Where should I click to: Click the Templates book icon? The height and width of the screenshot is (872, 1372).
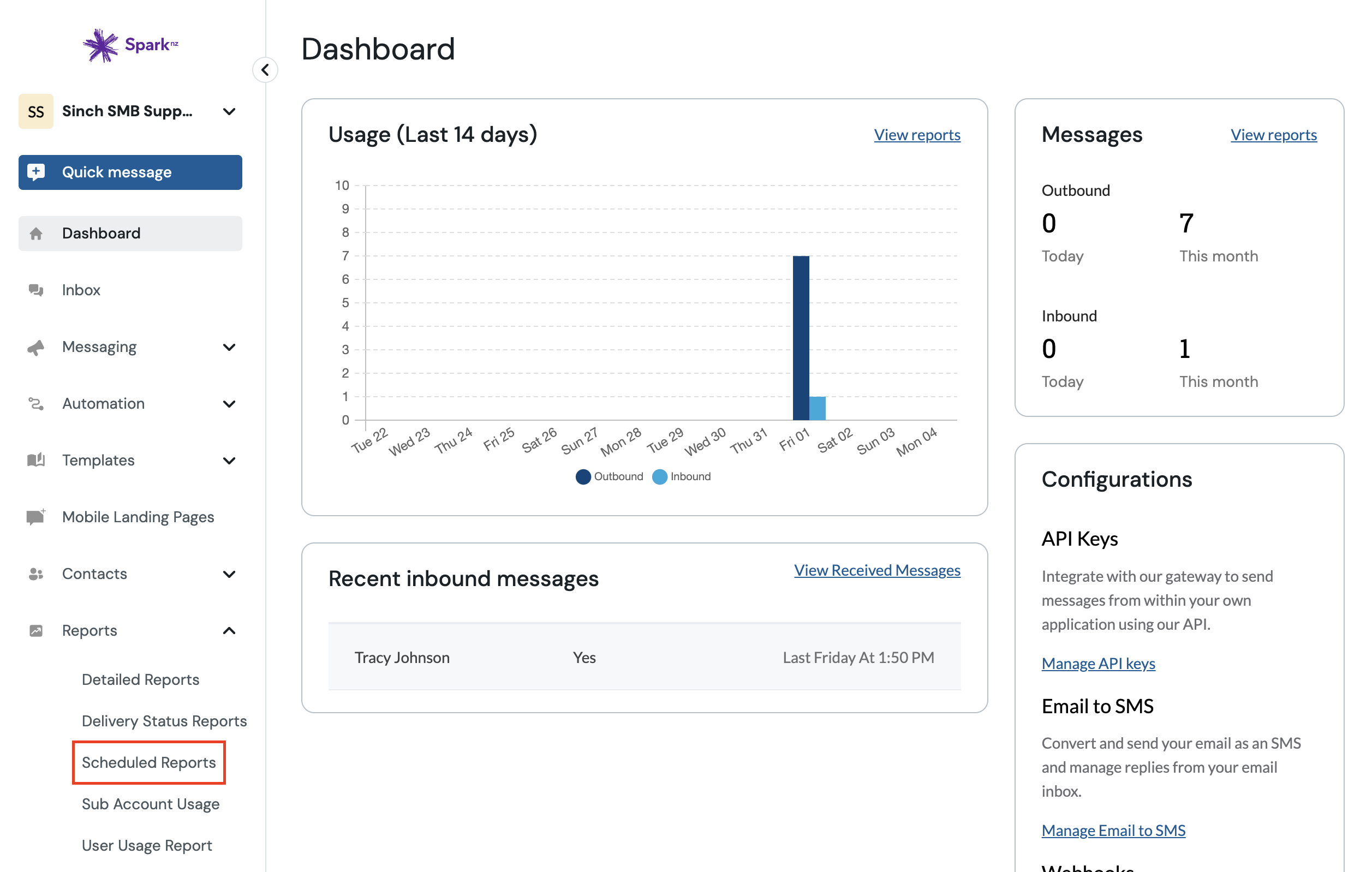(36, 460)
